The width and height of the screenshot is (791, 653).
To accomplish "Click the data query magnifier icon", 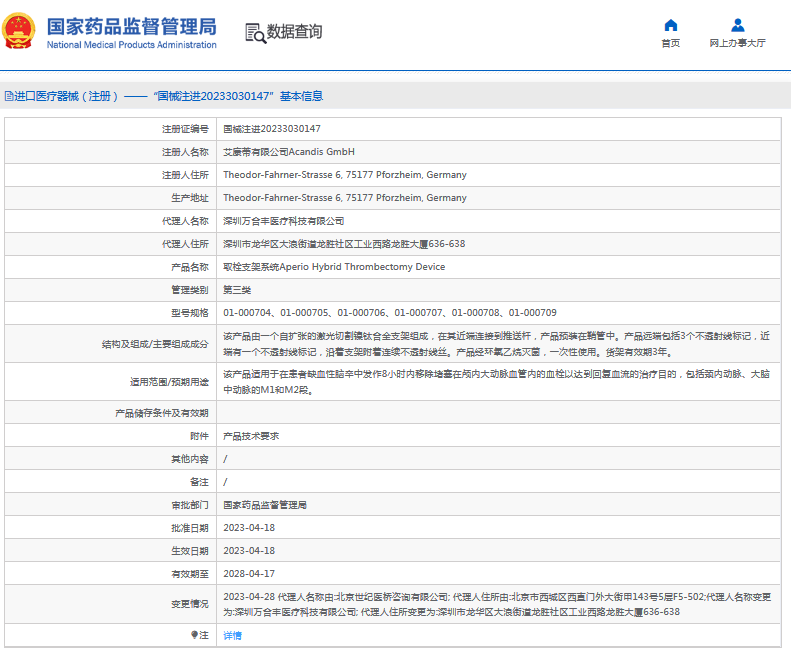I will point(255,33).
